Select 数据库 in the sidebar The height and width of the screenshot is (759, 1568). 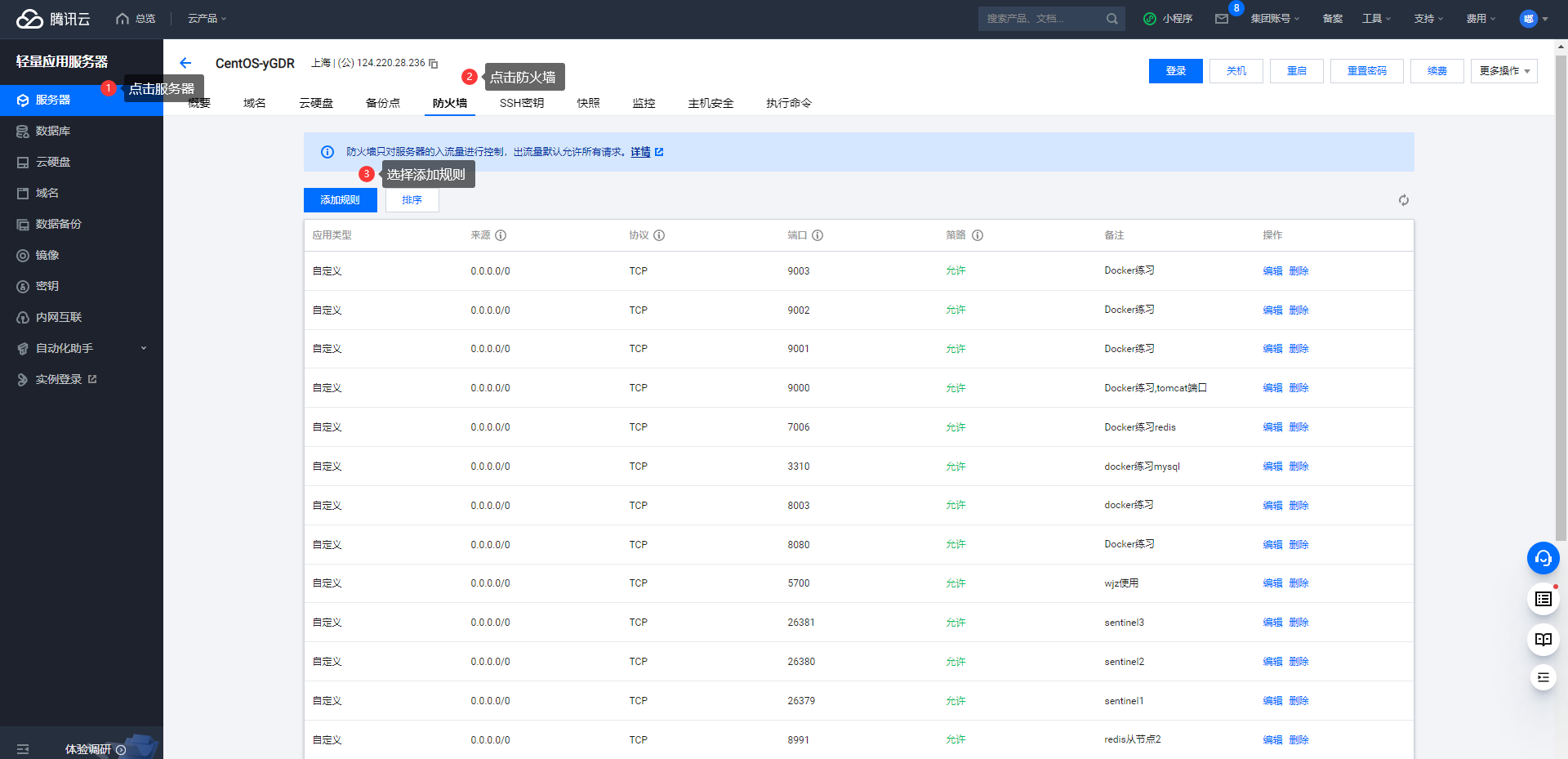click(82, 131)
